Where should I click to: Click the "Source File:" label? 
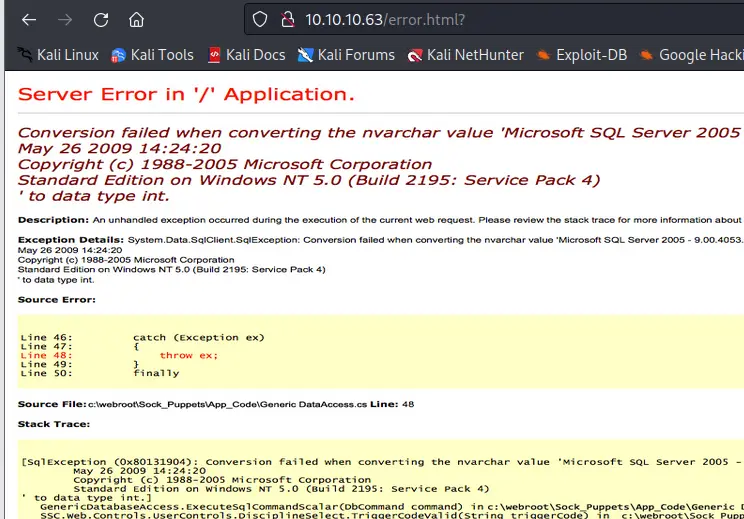point(52,404)
